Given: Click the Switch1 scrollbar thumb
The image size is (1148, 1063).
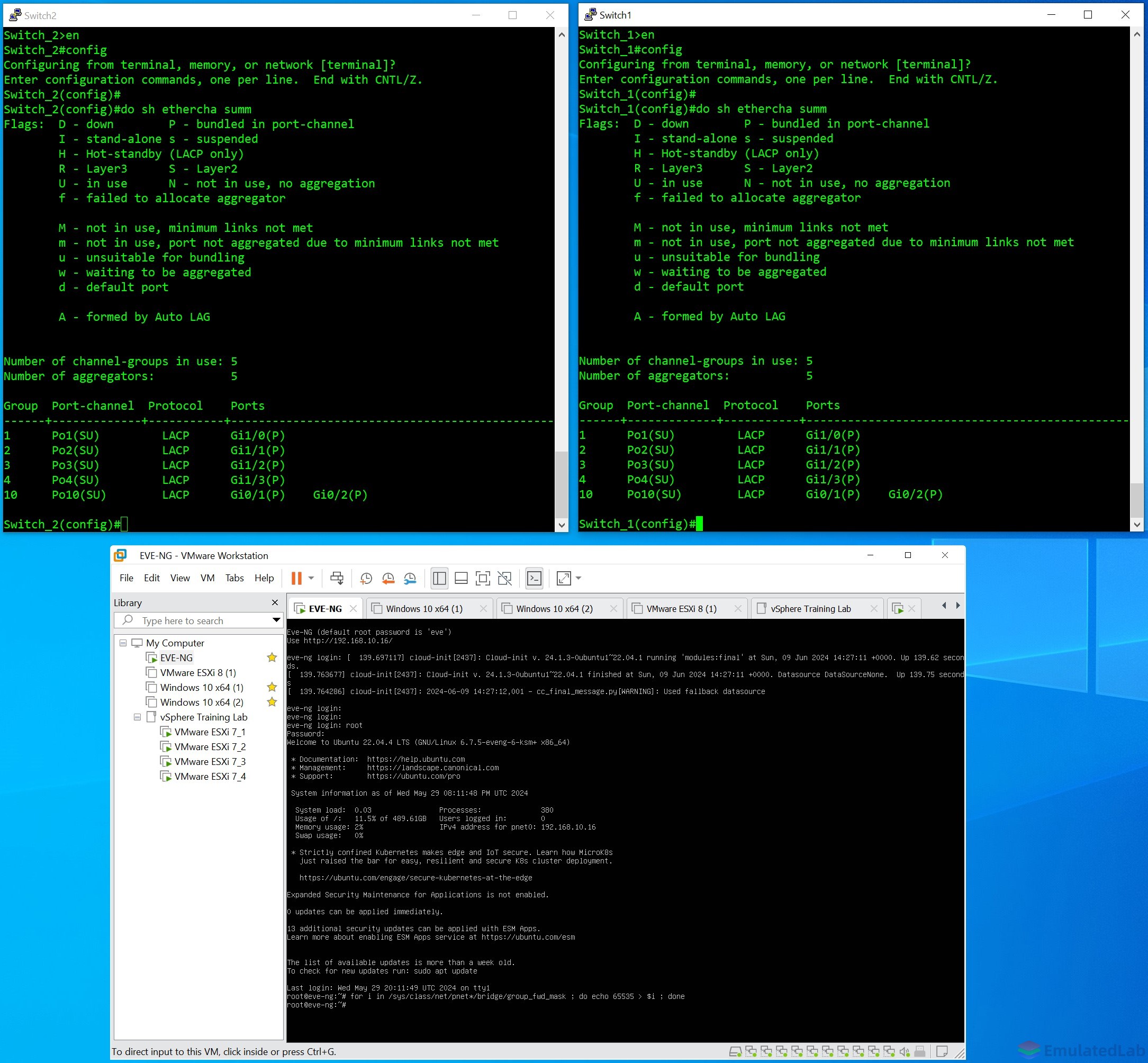Looking at the screenshot, I should click(1136, 500).
